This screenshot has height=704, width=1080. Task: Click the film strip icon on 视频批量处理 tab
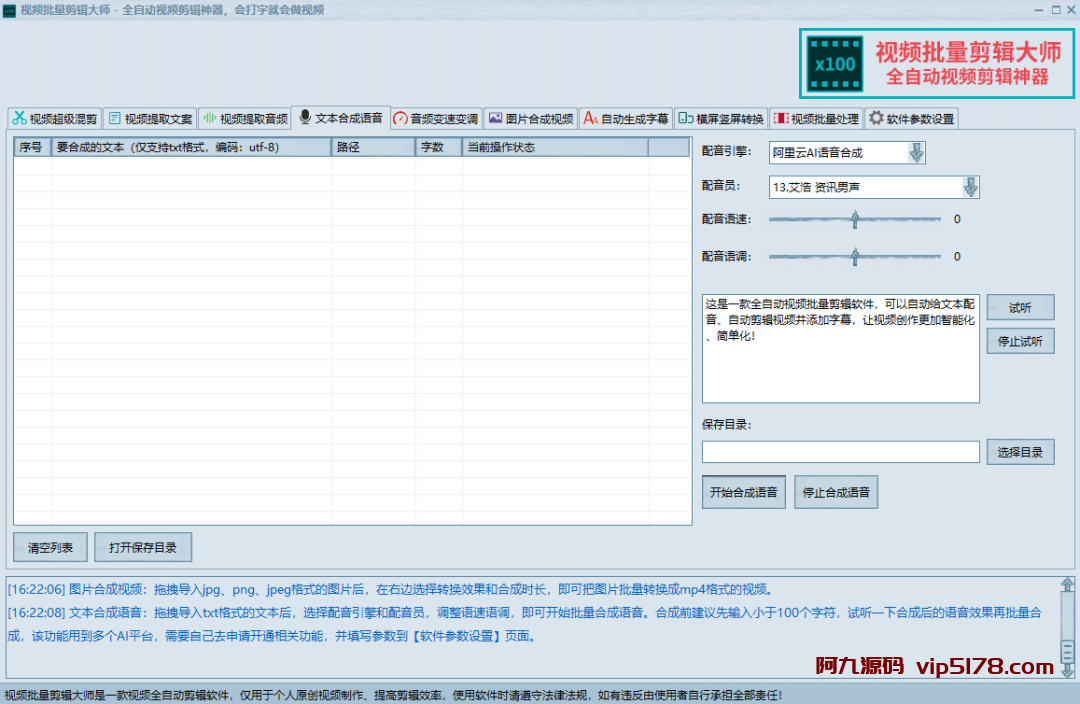780,119
